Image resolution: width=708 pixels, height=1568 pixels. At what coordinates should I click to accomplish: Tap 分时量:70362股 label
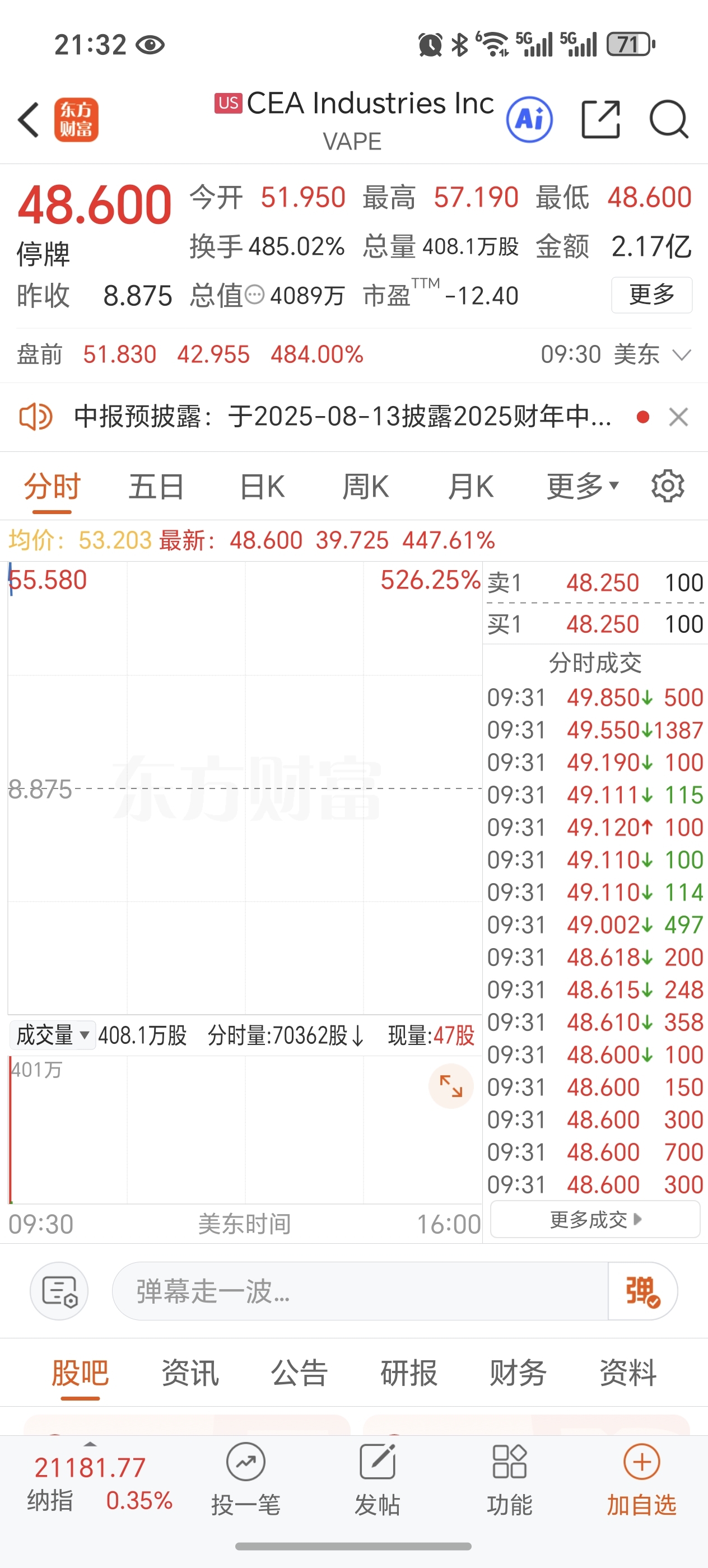(286, 1035)
